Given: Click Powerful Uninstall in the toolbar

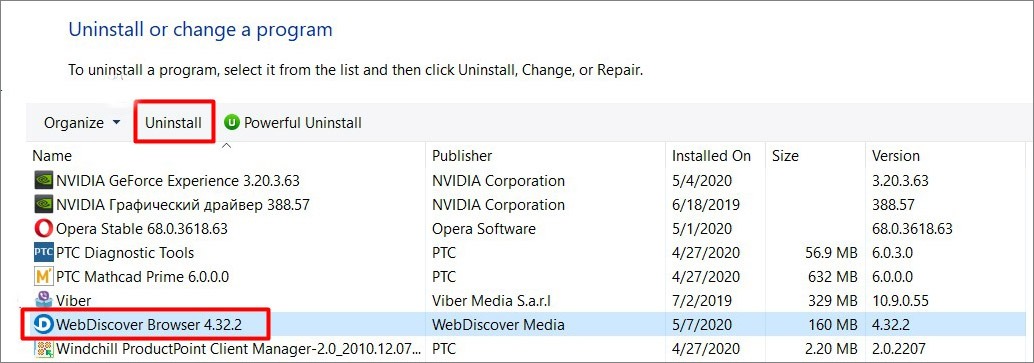Looking at the screenshot, I should click(x=293, y=123).
